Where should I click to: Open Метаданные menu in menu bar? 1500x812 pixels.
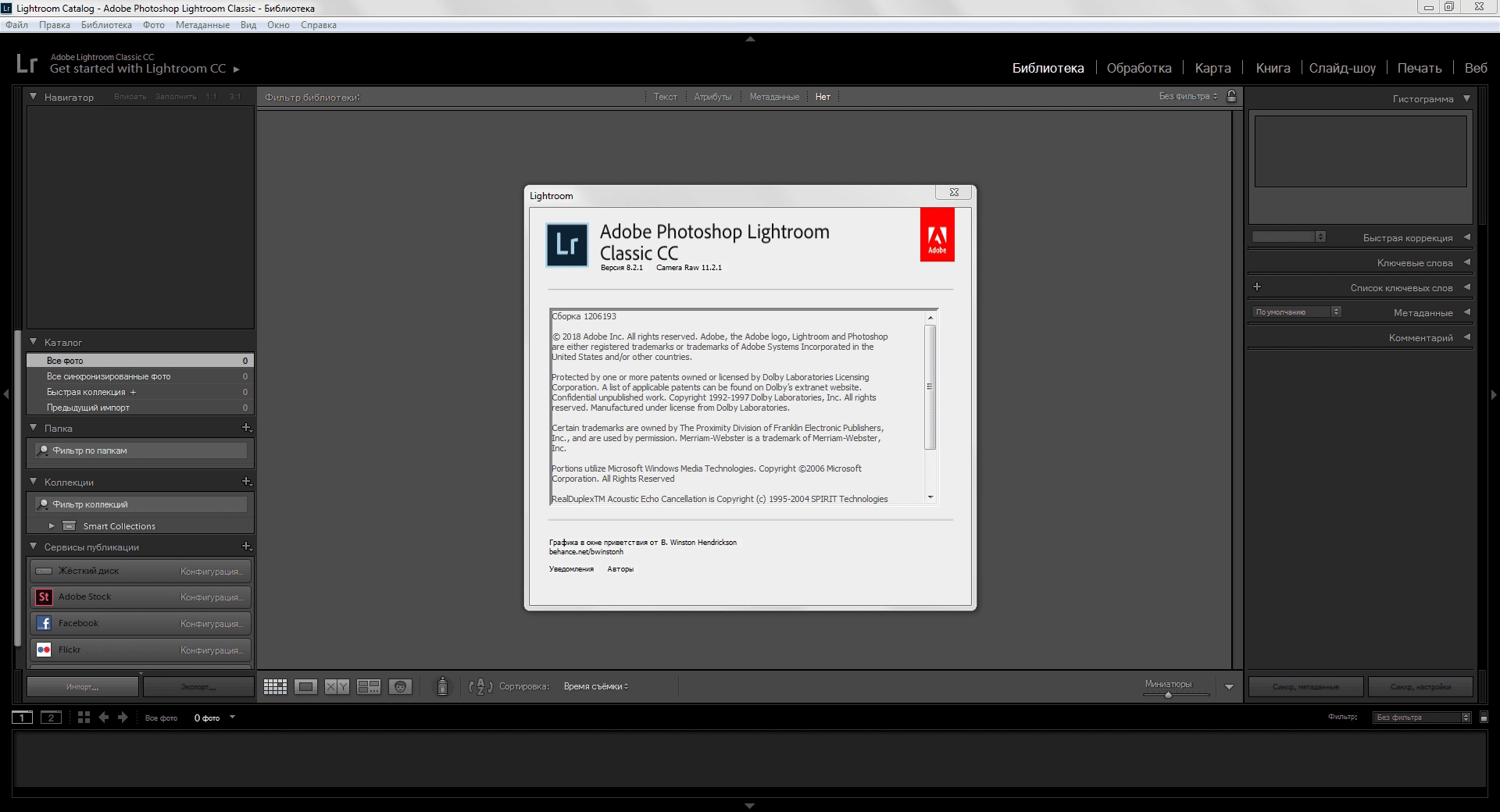coord(202,25)
